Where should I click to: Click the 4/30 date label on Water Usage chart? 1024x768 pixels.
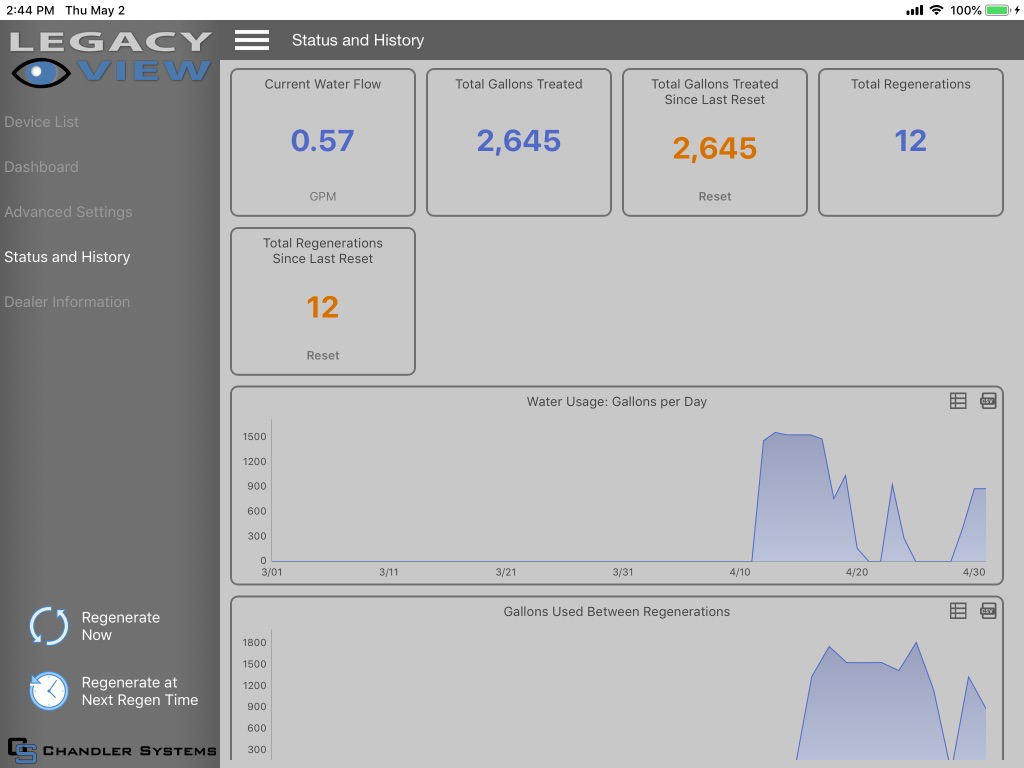tap(974, 571)
